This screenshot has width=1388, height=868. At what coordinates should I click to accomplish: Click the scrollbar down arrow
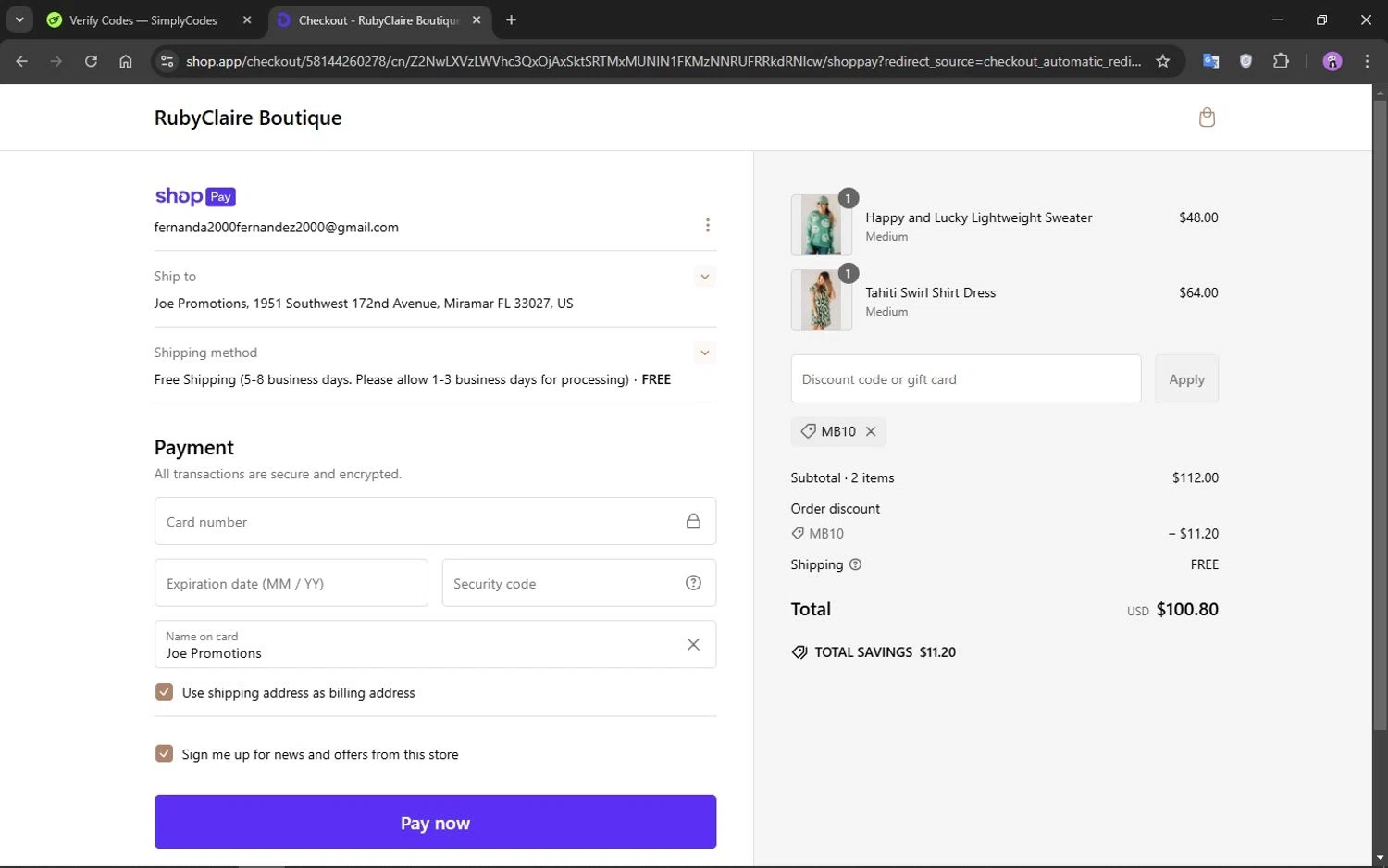[1380, 859]
